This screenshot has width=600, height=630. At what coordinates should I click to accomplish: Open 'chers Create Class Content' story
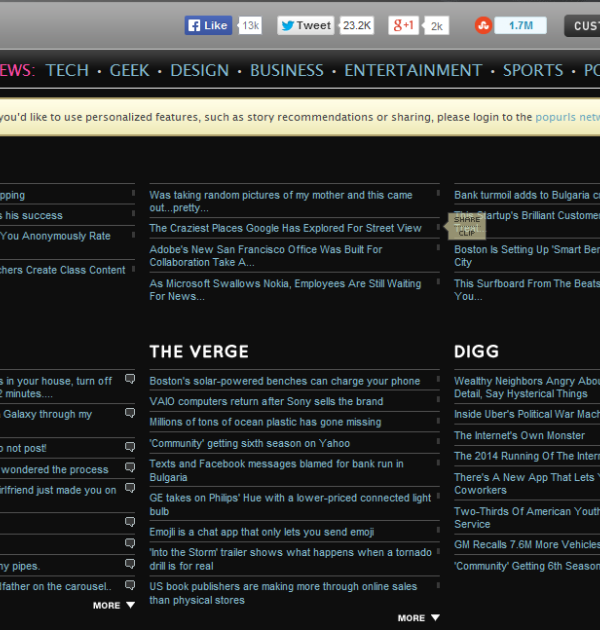[63, 270]
